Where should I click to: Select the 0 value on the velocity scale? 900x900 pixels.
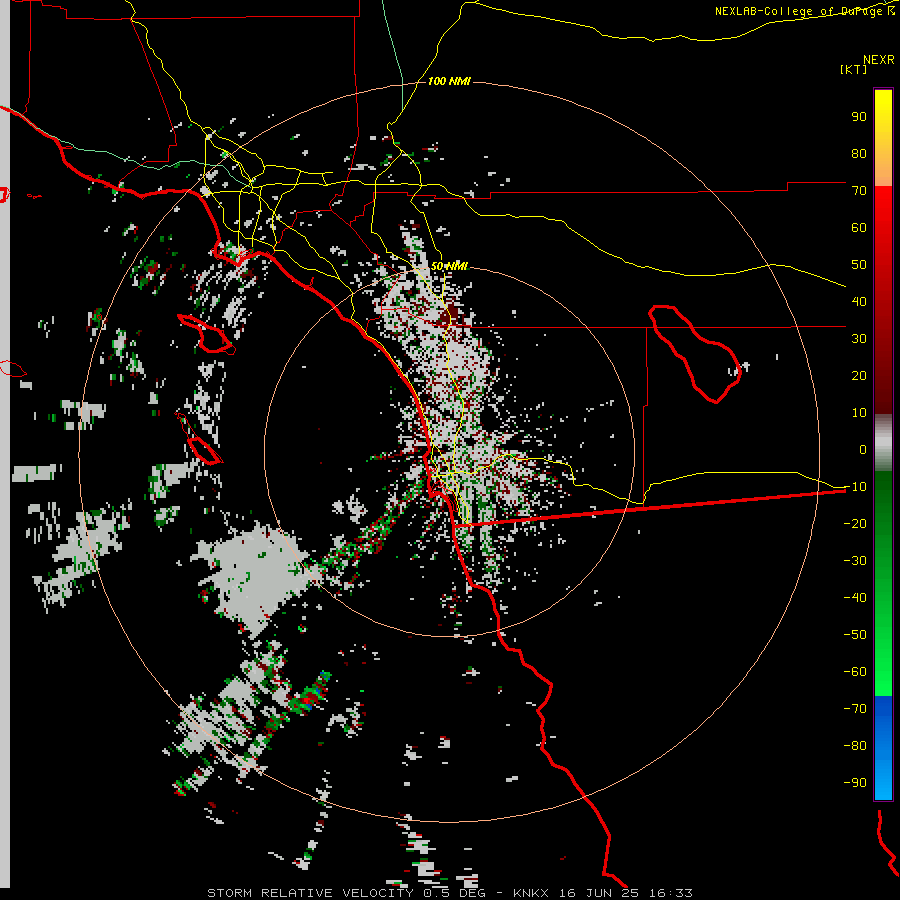tap(863, 449)
